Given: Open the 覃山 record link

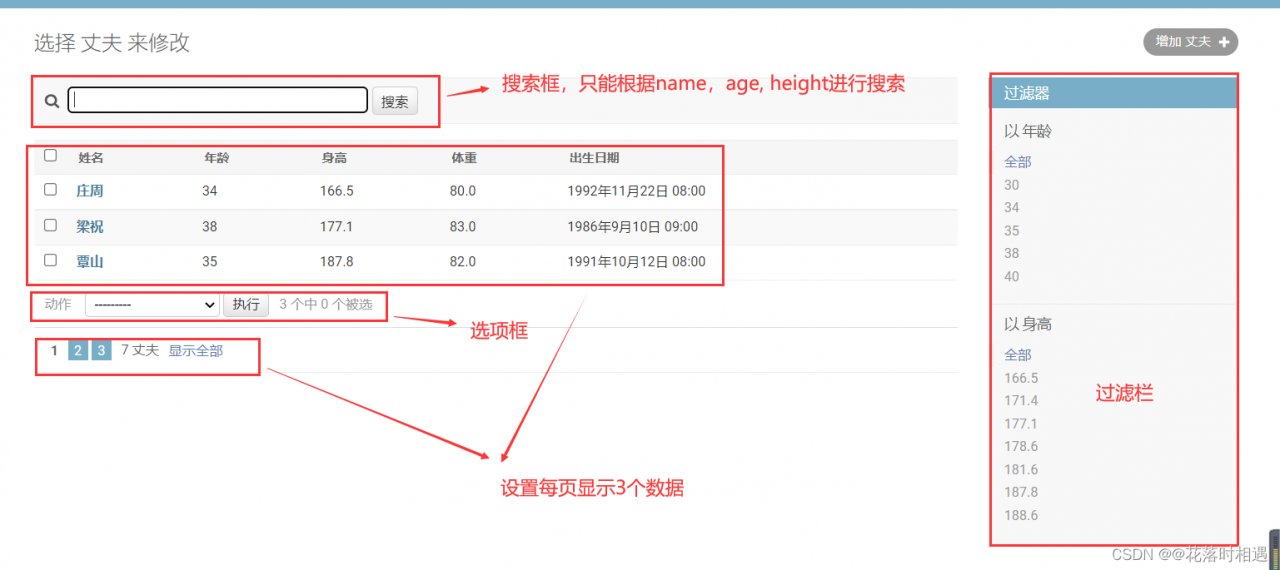Looking at the screenshot, I should (90, 262).
